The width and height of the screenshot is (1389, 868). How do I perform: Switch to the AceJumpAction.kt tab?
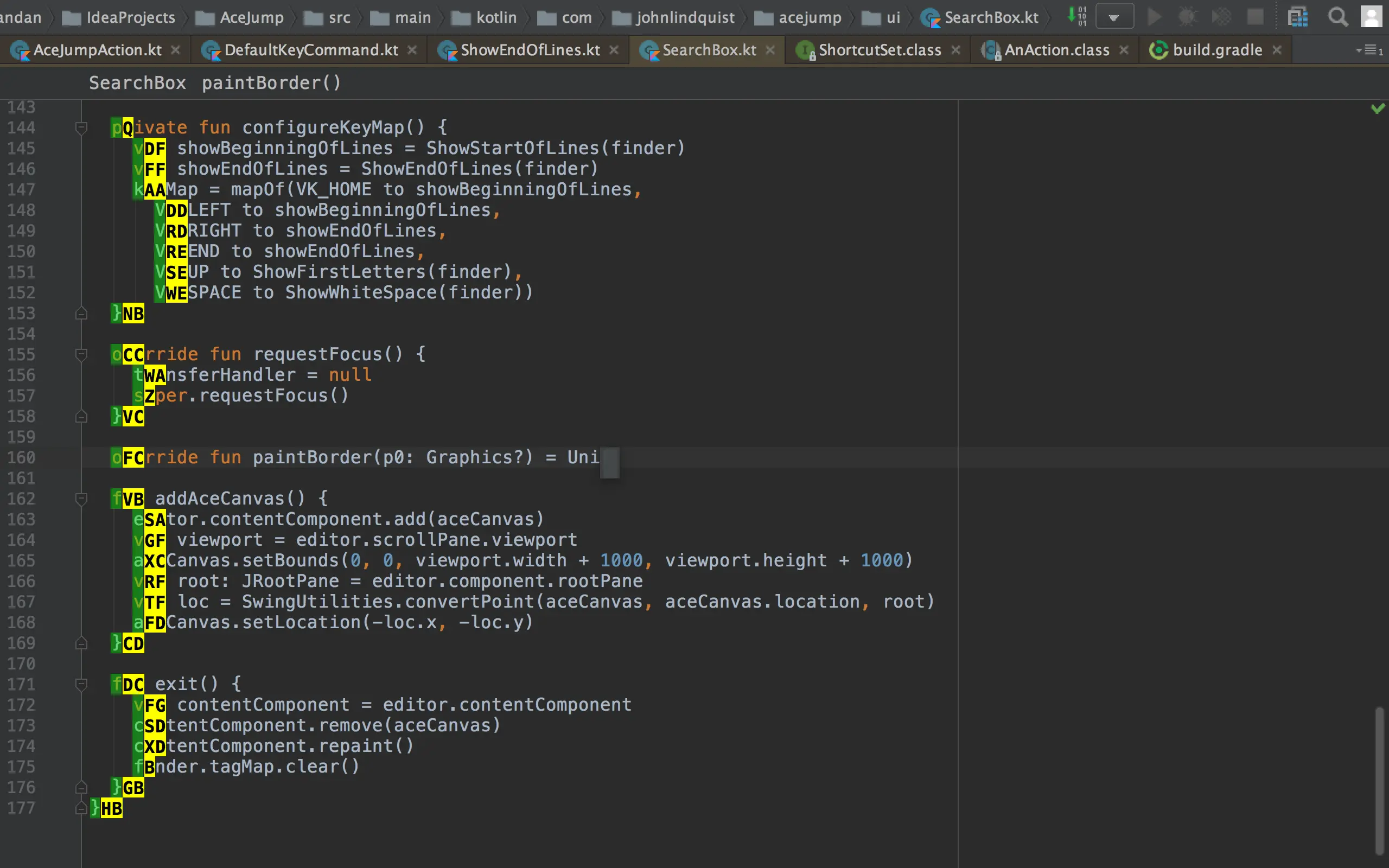[x=97, y=50]
